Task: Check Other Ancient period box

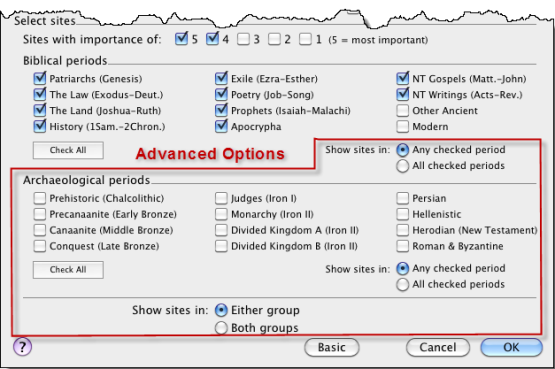Action: pos(402,110)
